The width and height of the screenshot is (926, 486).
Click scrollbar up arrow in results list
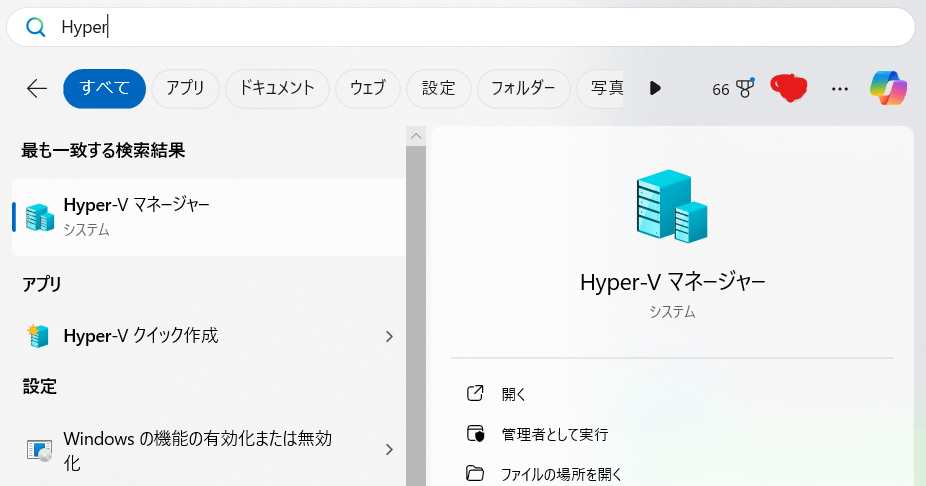click(x=416, y=136)
